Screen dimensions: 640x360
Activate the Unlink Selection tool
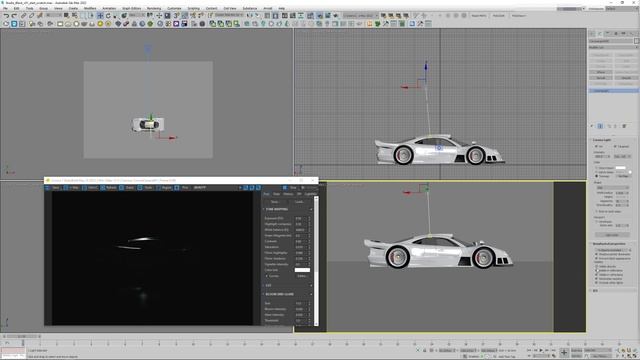(31, 16)
